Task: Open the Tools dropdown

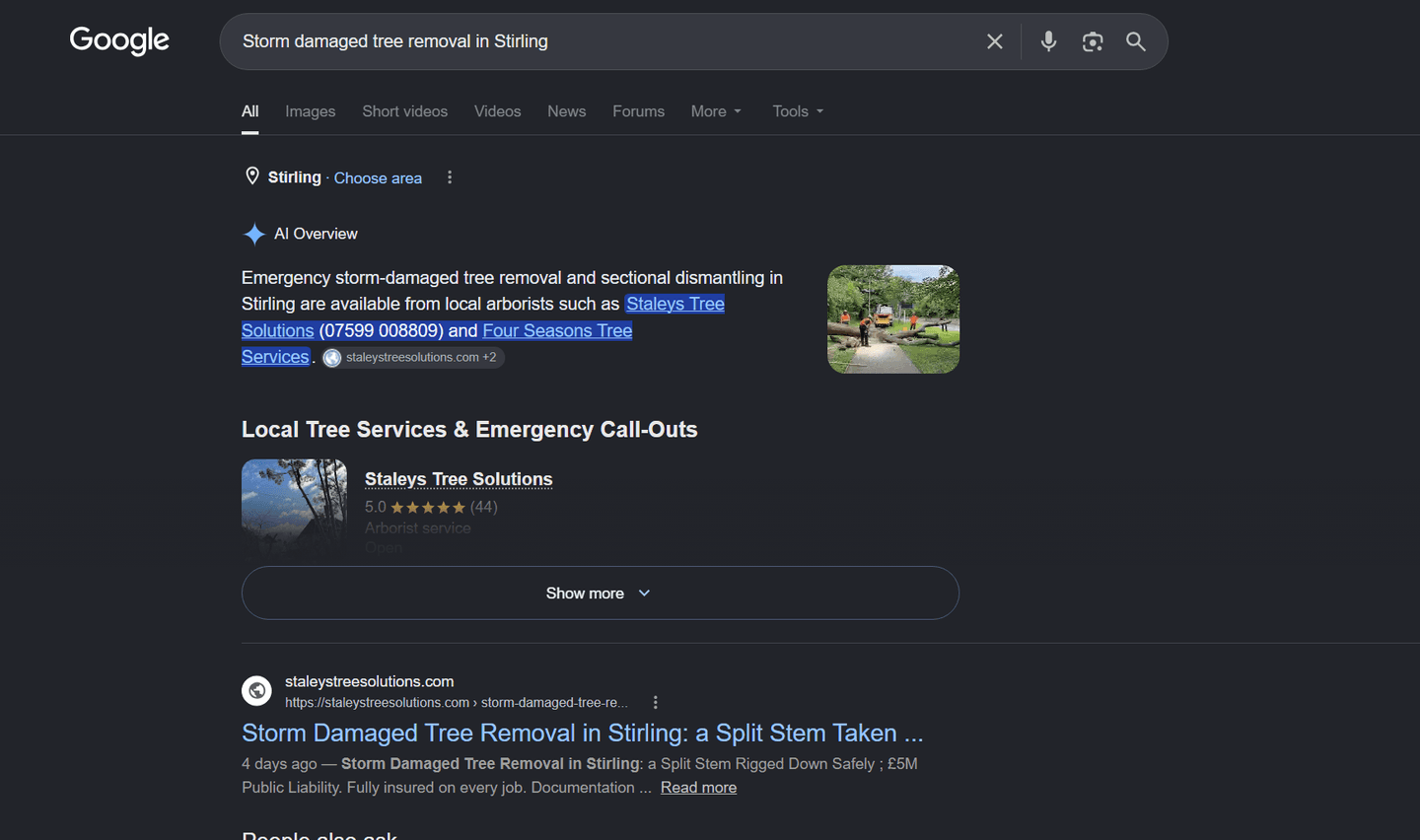Action: pyautogui.click(x=798, y=111)
